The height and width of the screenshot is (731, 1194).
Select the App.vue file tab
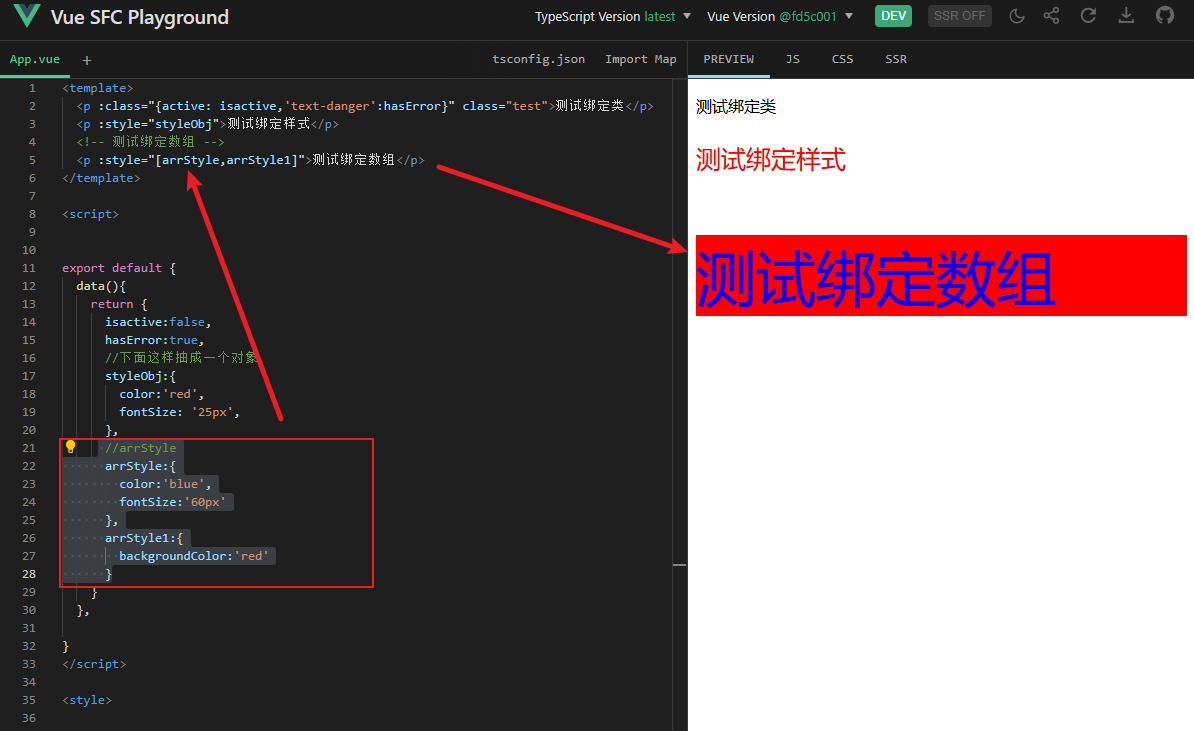tap(35, 59)
